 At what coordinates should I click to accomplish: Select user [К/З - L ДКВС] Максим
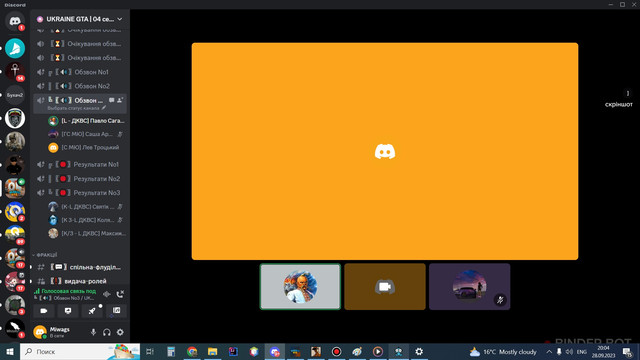click(87, 233)
